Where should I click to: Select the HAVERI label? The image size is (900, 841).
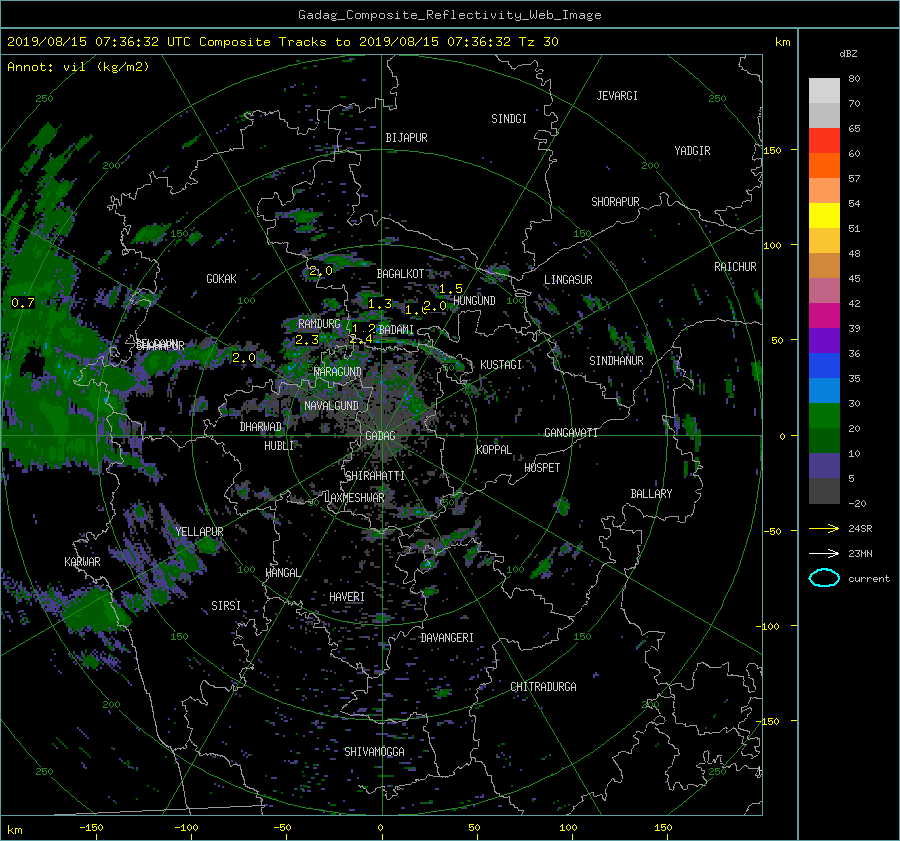[347, 597]
